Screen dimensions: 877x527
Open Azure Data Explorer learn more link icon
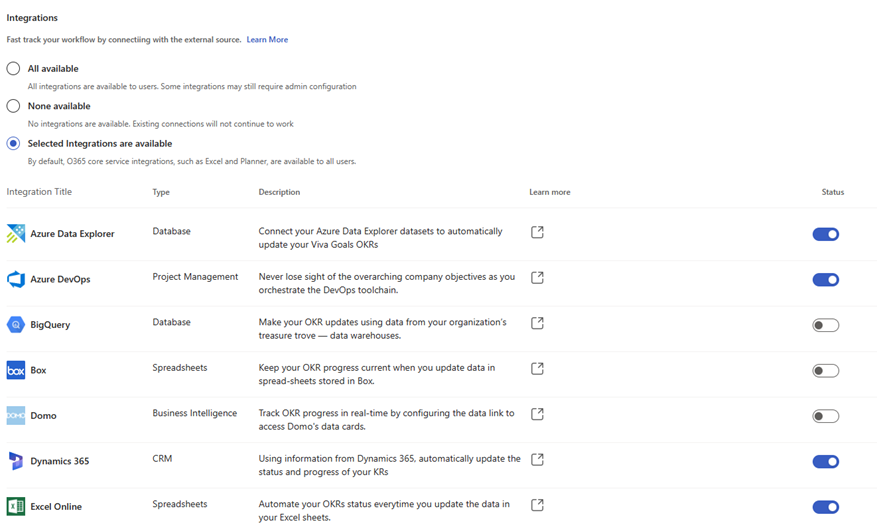pyautogui.click(x=537, y=232)
